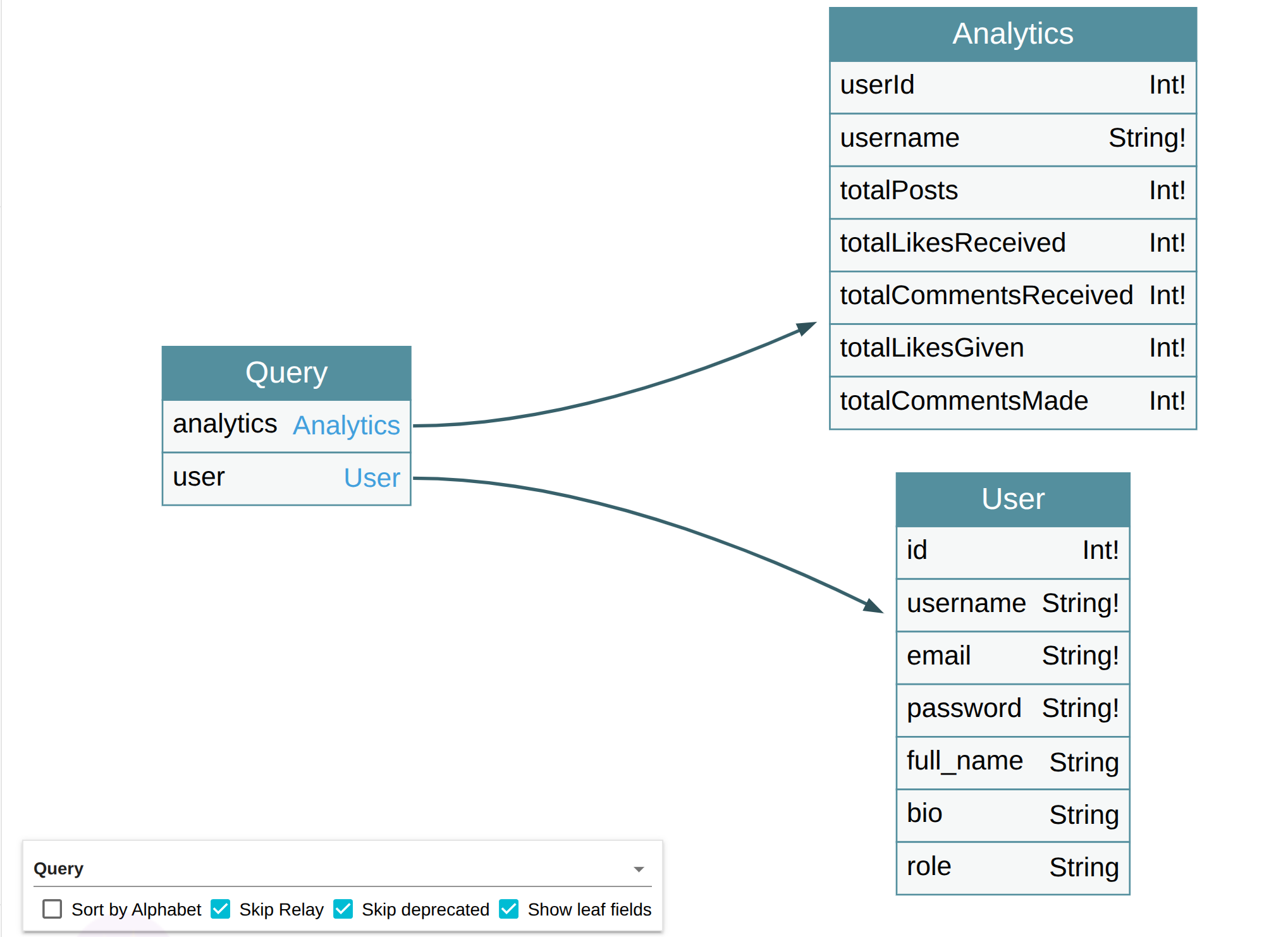This screenshot has height=937, width=1288.
Task: Disable the Skip deprecated option
Action: pos(343,909)
